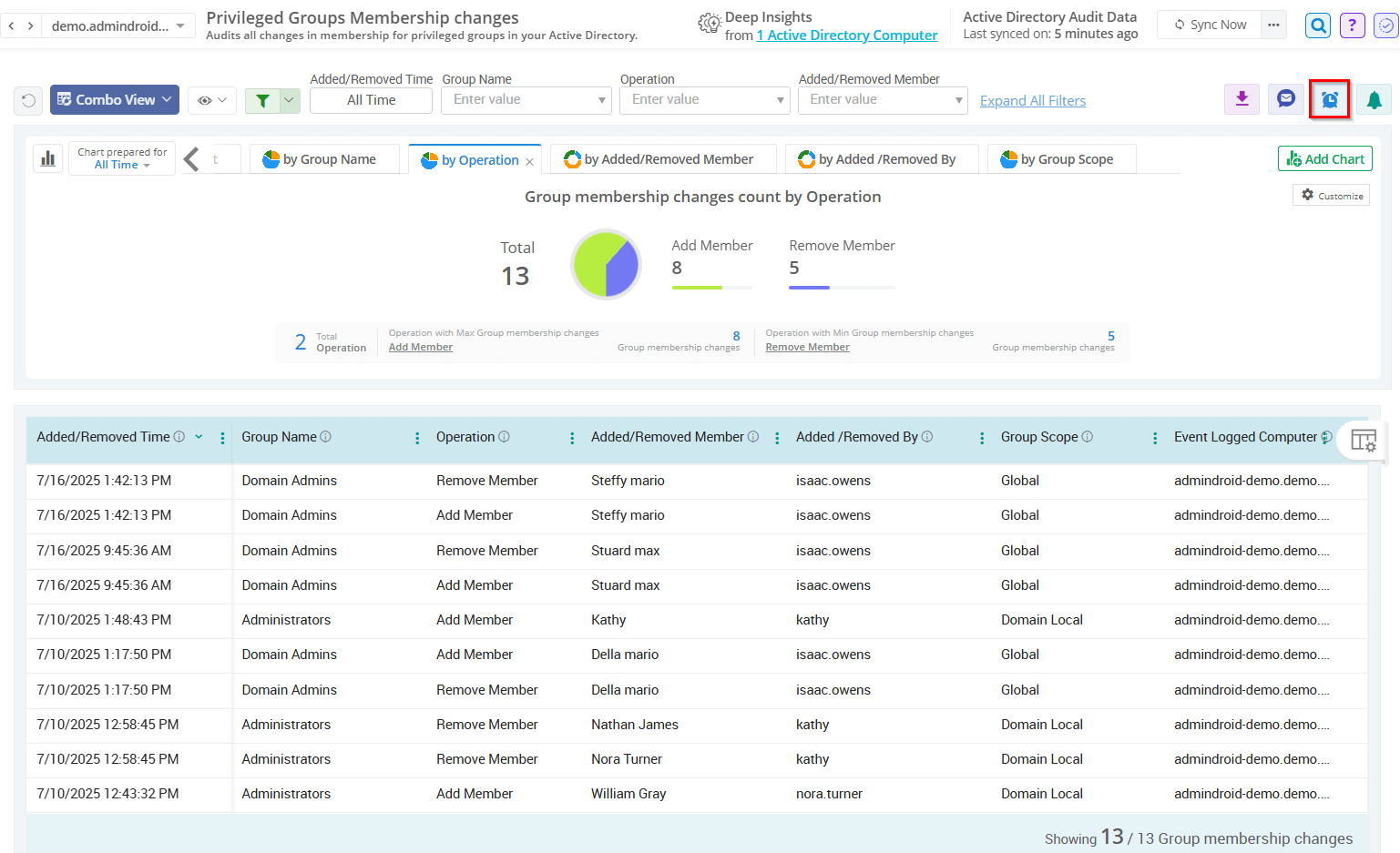
Task: Open the column chooser icon on the table header
Action: point(1364,440)
